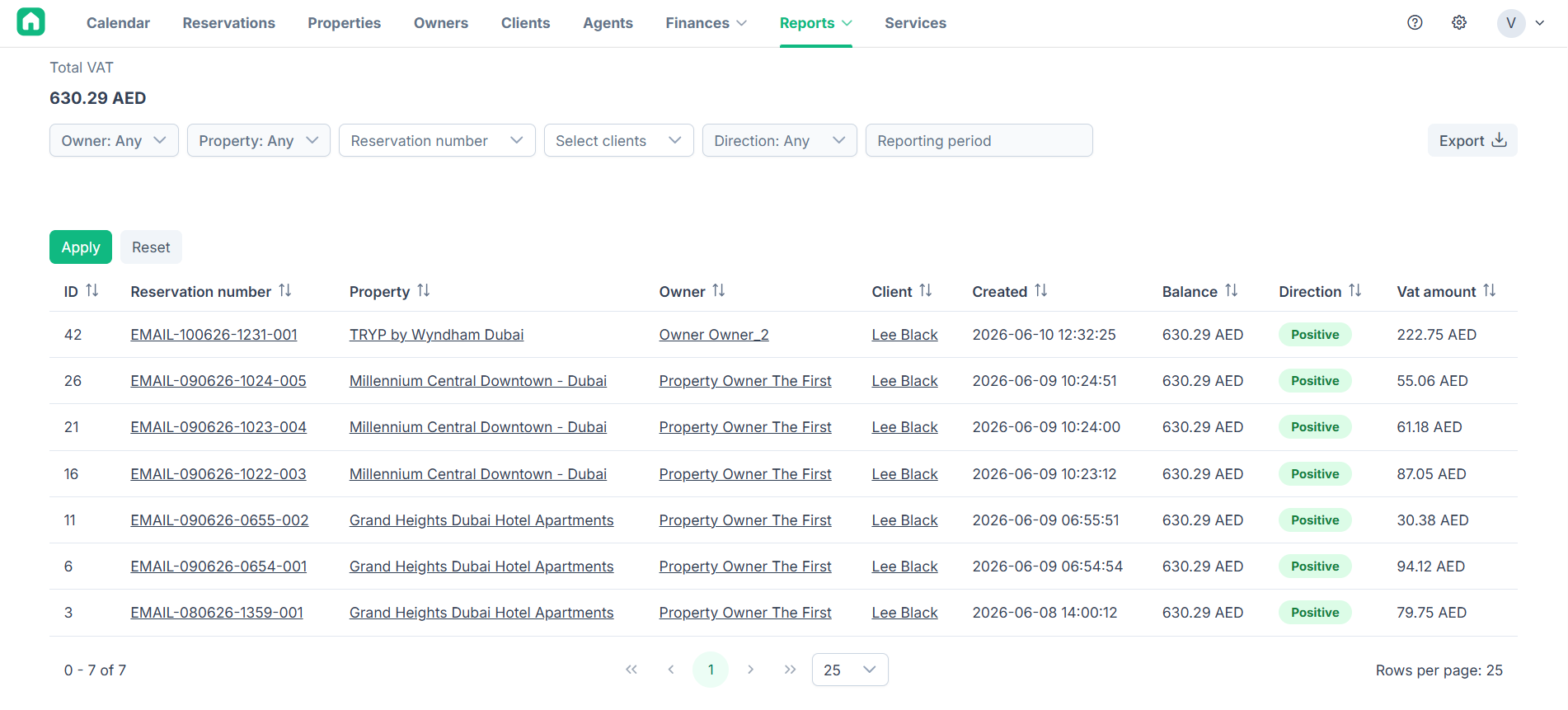
Task: Go to next page chevron
Action: pos(750,670)
